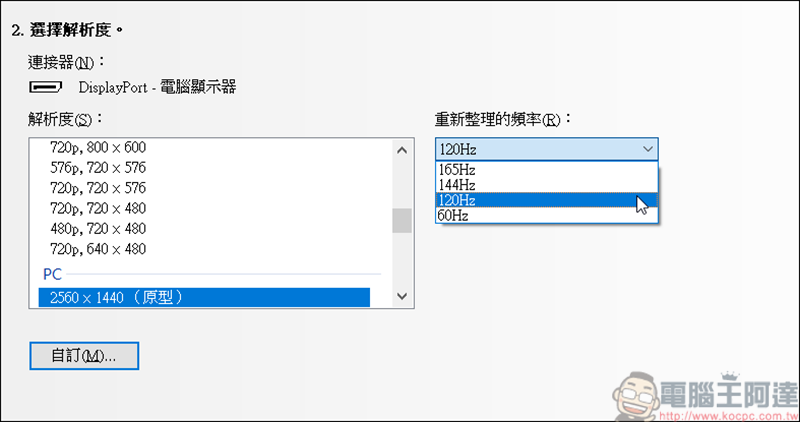The height and width of the screenshot is (422, 800).
Task: Select 720p, 800 × 600 resolution
Action: click(x=105, y=147)
